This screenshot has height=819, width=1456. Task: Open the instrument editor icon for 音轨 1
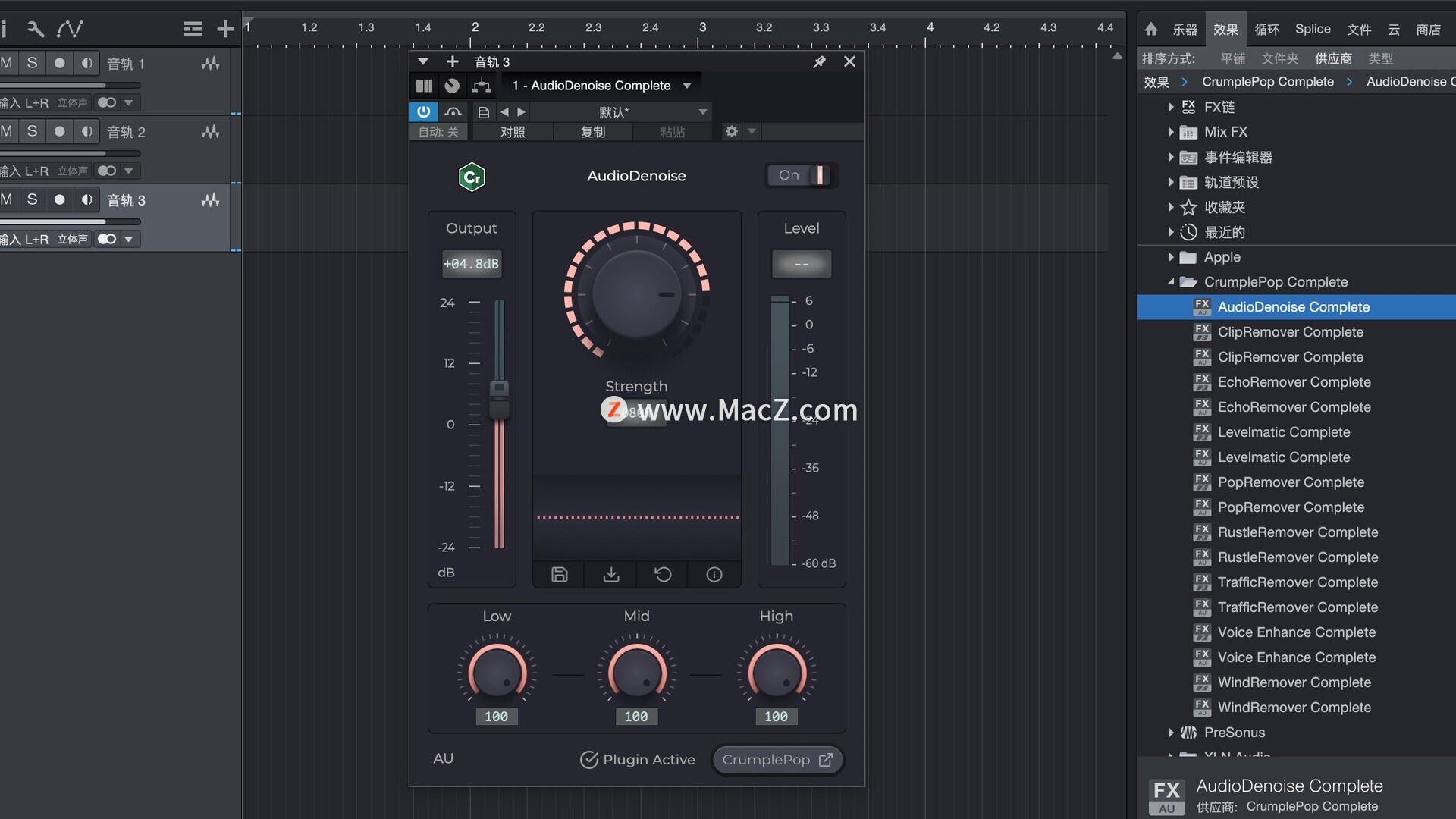[210, 64]
